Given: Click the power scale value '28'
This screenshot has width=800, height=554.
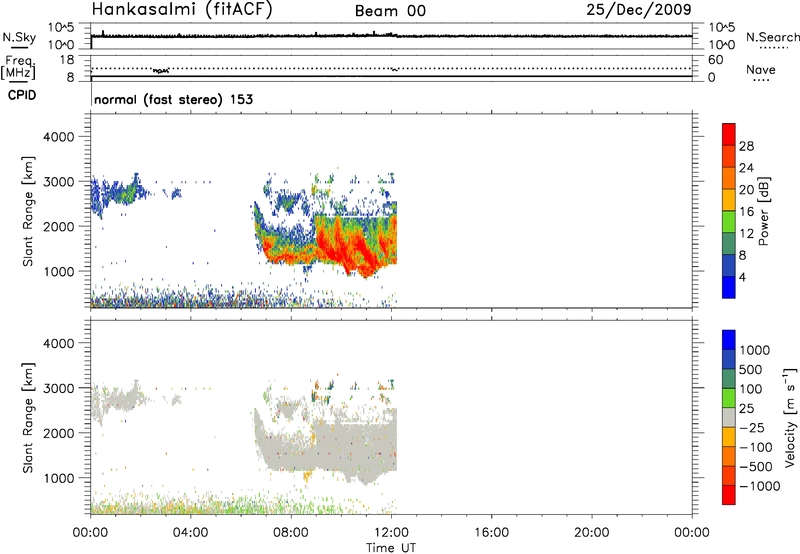Looking at the screenshot, I should [x=746, y=146].
